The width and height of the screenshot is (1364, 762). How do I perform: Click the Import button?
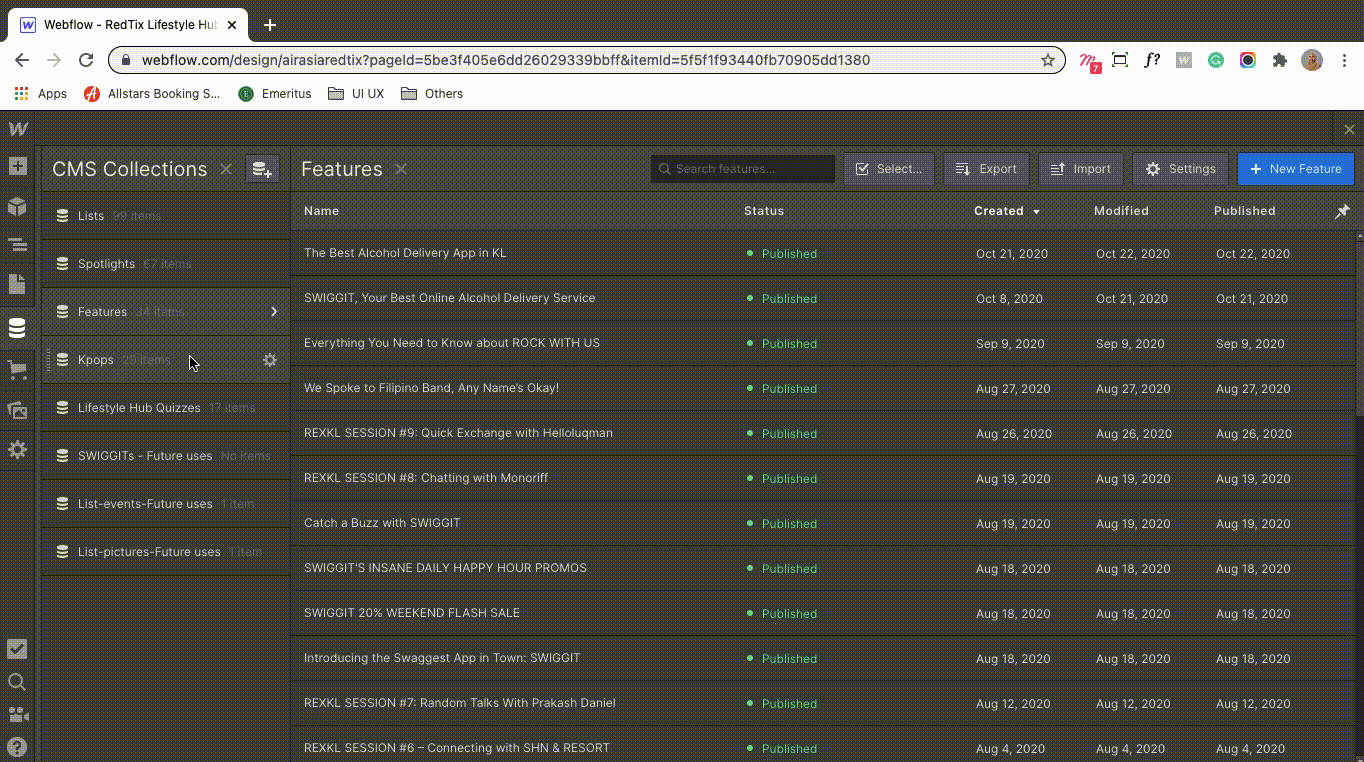1081,169
